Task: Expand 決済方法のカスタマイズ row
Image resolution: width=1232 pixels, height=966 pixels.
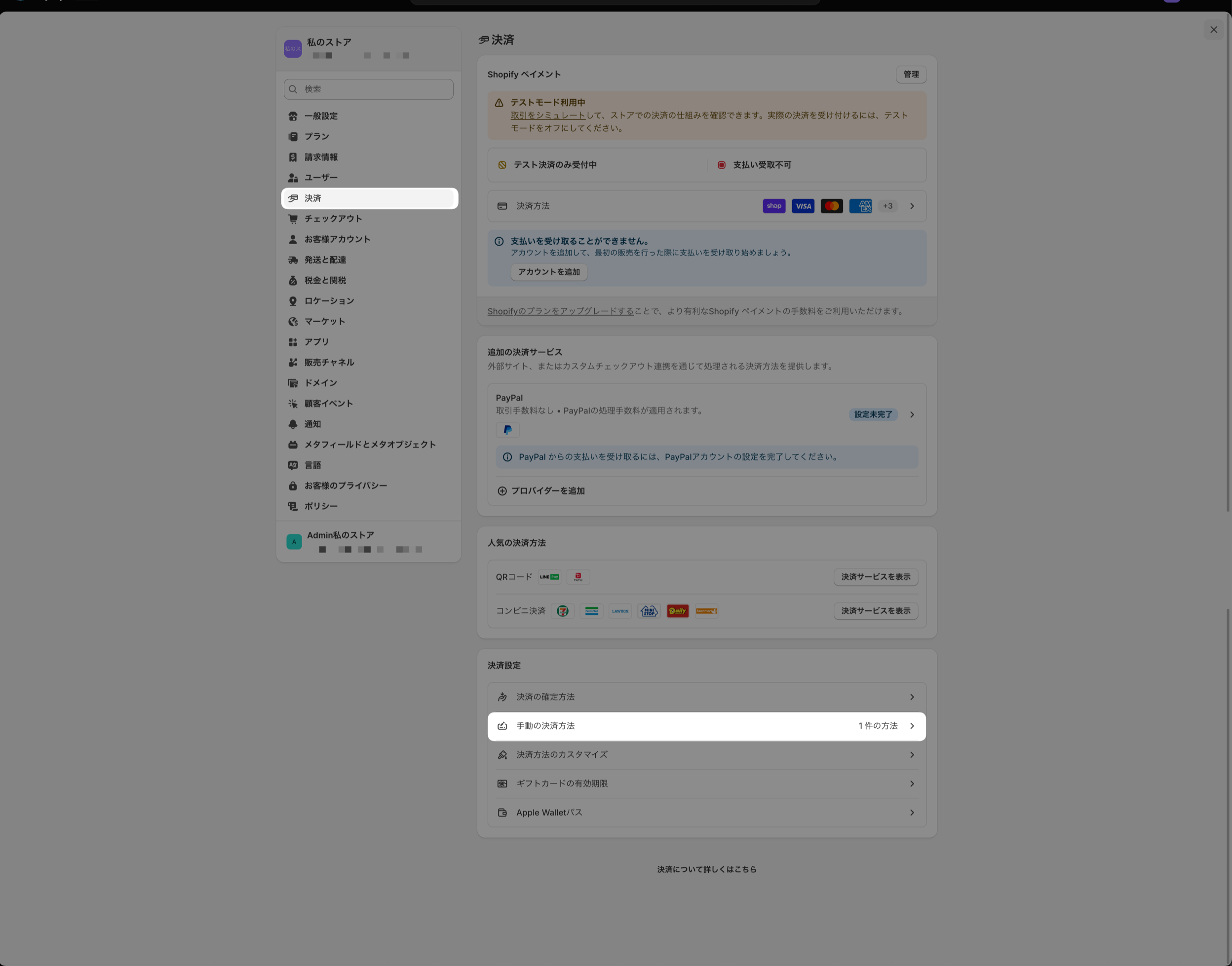Action: (707, 754)
